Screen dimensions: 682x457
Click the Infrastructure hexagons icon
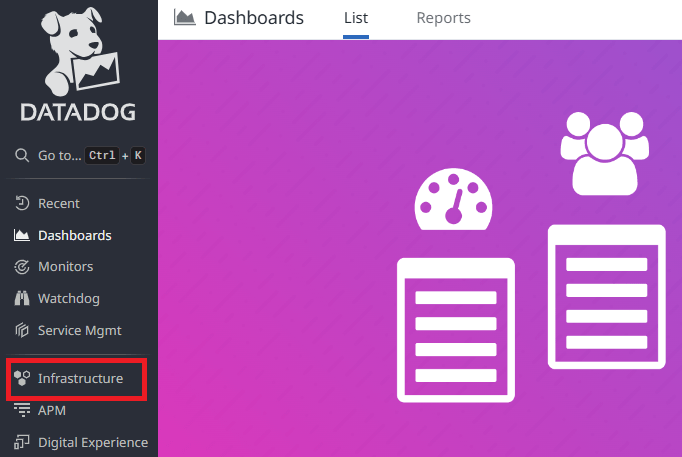coord(21,379)
